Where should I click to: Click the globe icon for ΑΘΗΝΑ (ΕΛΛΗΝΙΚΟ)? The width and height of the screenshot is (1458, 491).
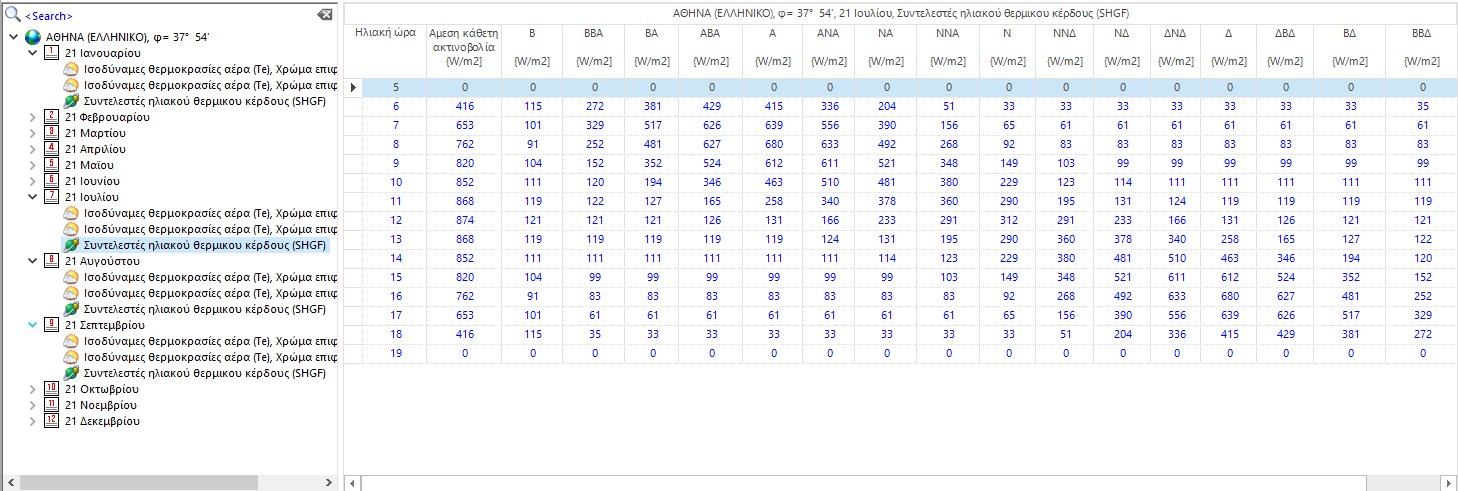coord(33,37)
